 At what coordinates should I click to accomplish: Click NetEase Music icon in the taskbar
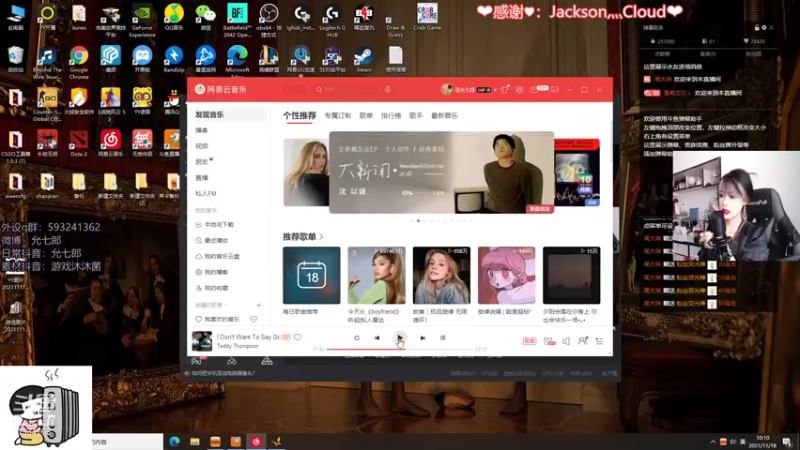coord(256,442)
